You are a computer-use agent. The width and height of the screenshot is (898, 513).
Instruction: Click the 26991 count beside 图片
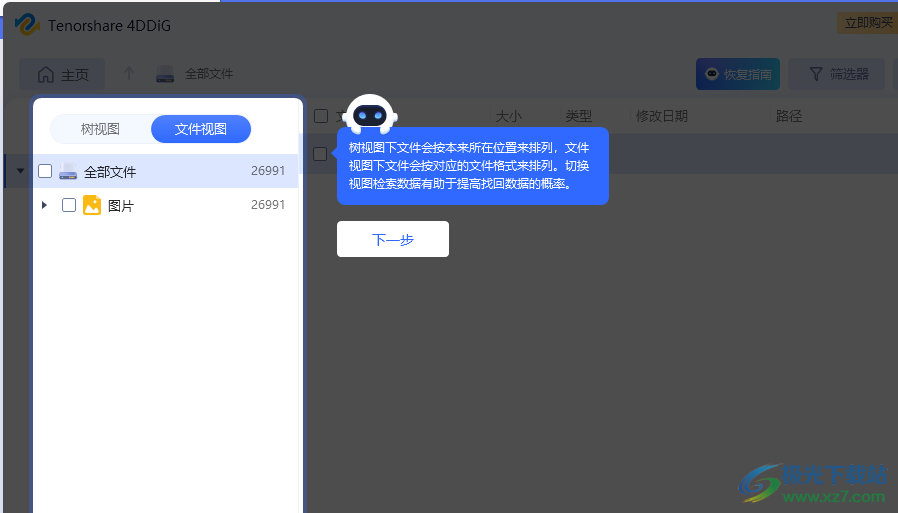point(268,205)
